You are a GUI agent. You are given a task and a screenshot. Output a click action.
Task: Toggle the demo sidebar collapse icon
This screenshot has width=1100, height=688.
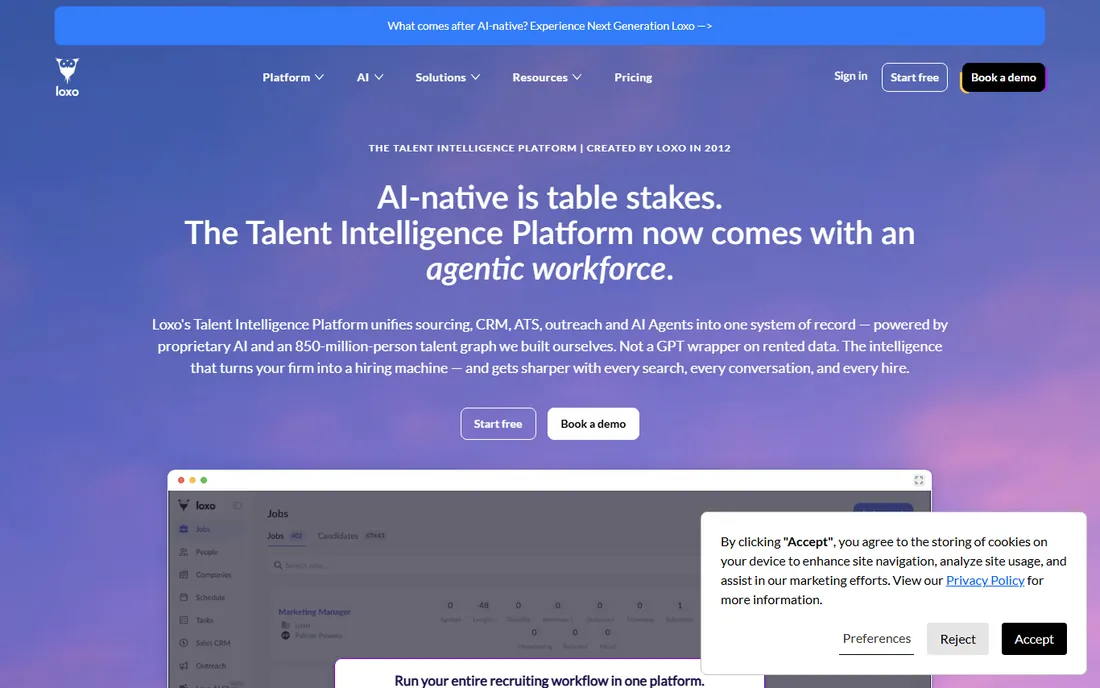(x=237, y=506)
